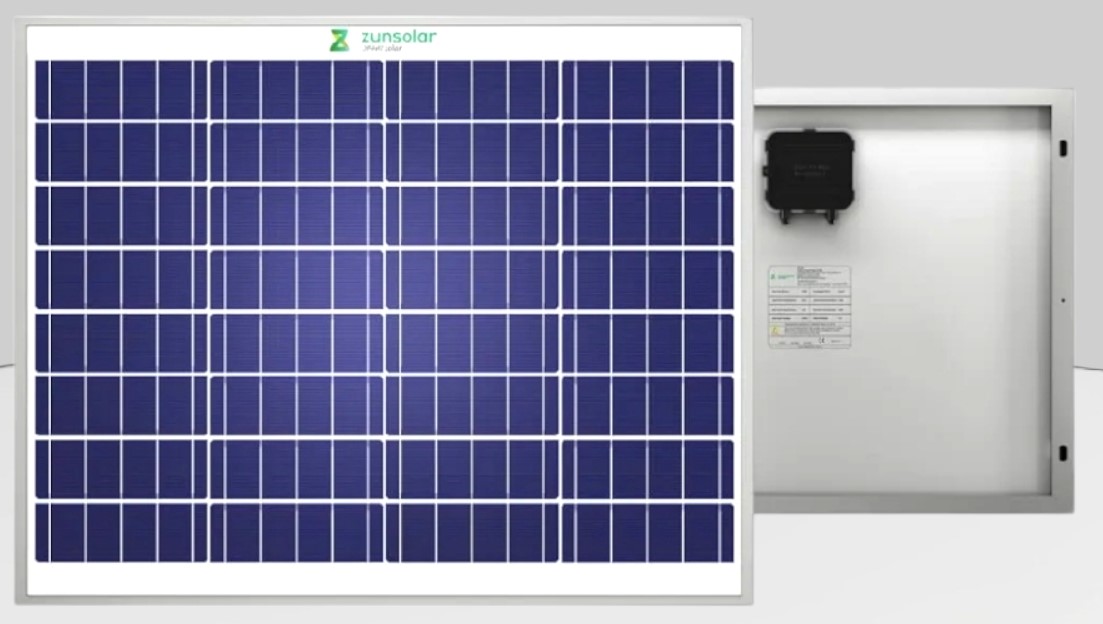Screen dimensions: 1103x624
Task: Click the CE certification mark on spec label
Action: point(821,340)
